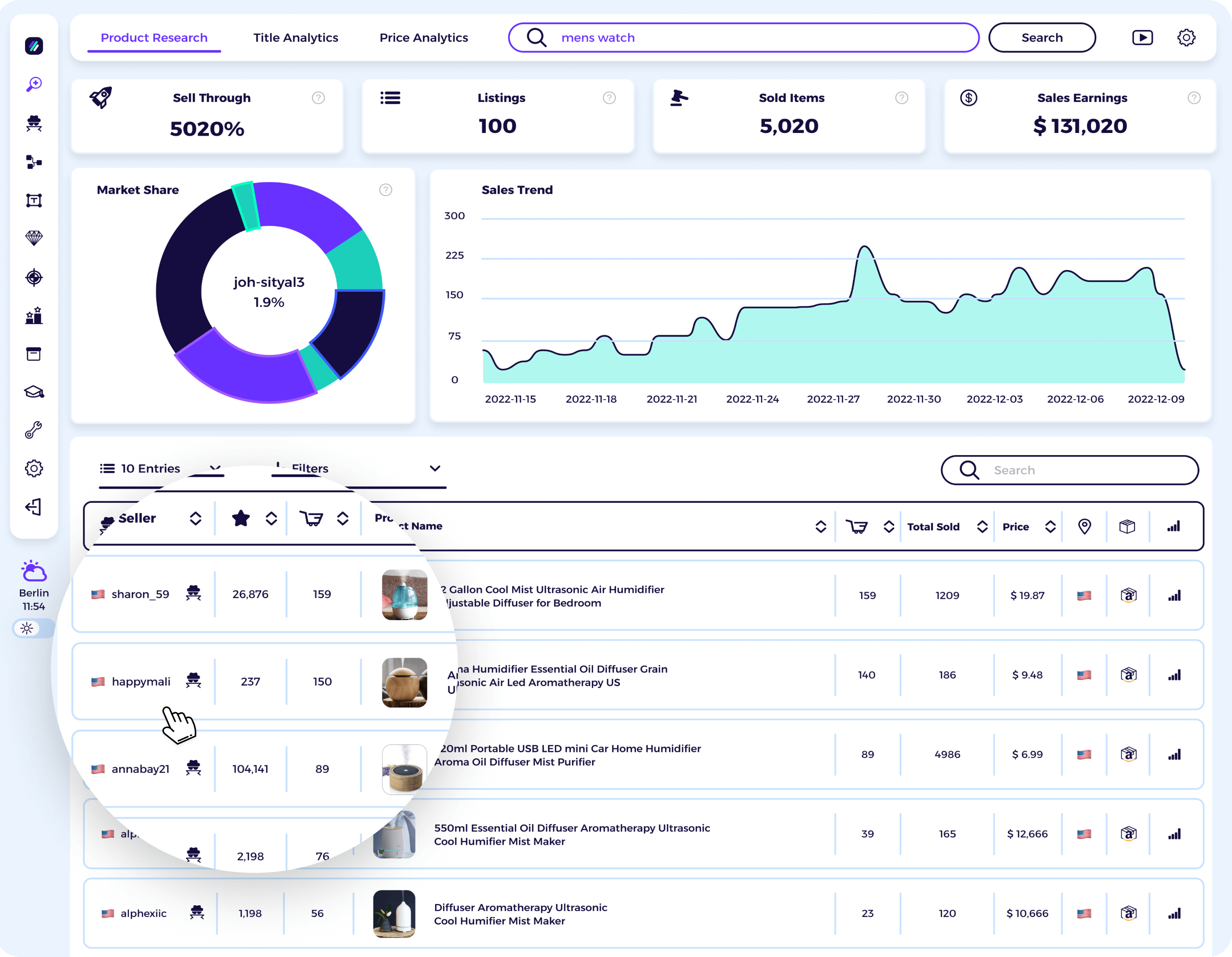Show the Sold Items help tooltip icon
Screen dimensions: 1232x957
(902, 98)
